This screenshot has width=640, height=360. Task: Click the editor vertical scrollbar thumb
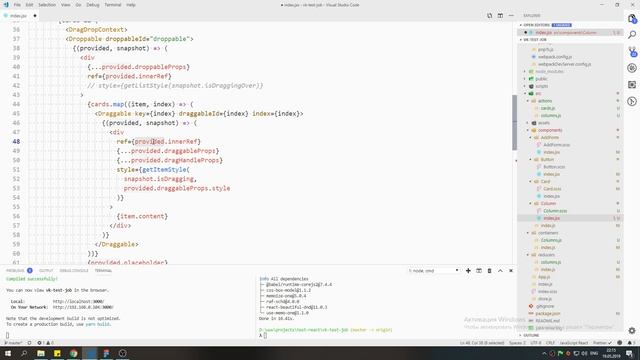click(514, 122)
